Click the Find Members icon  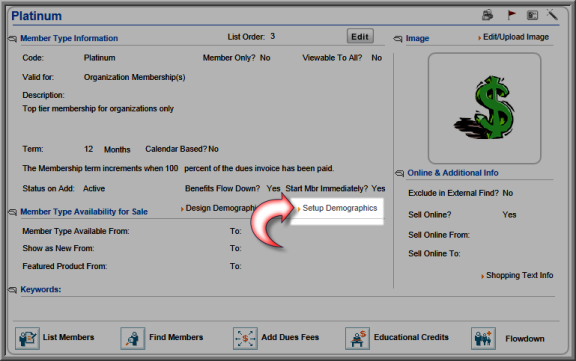[x=133, y=338]
